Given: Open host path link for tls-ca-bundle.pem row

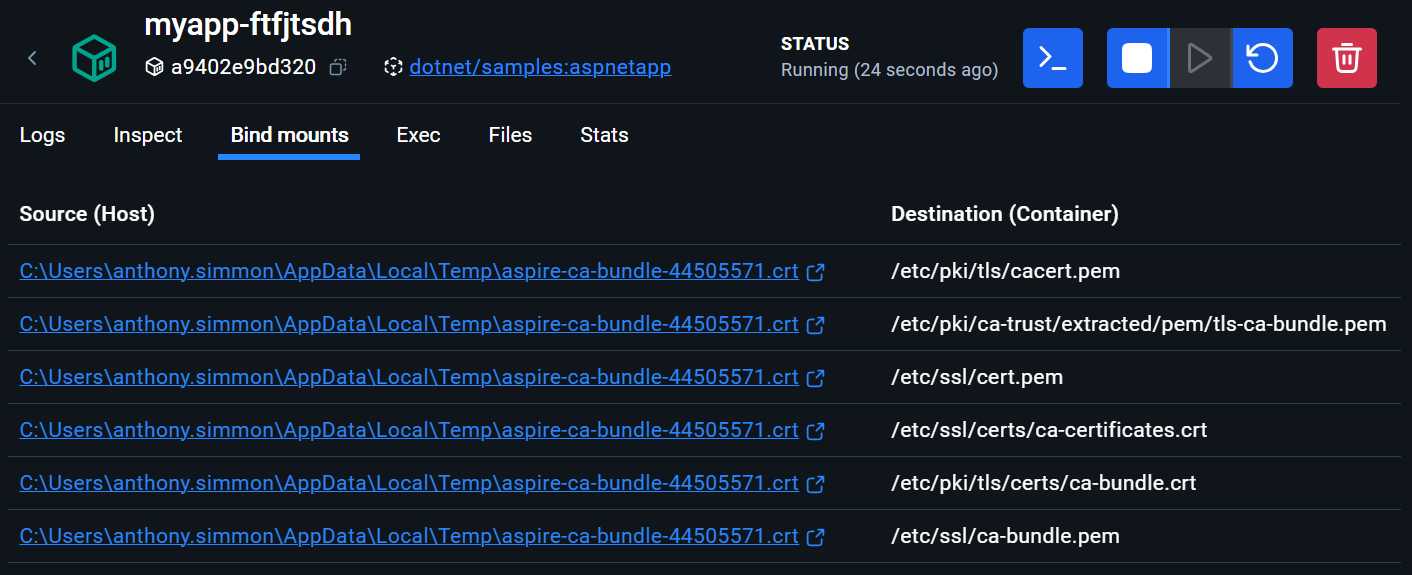Looking at the screenshot, I should (409, 324).
